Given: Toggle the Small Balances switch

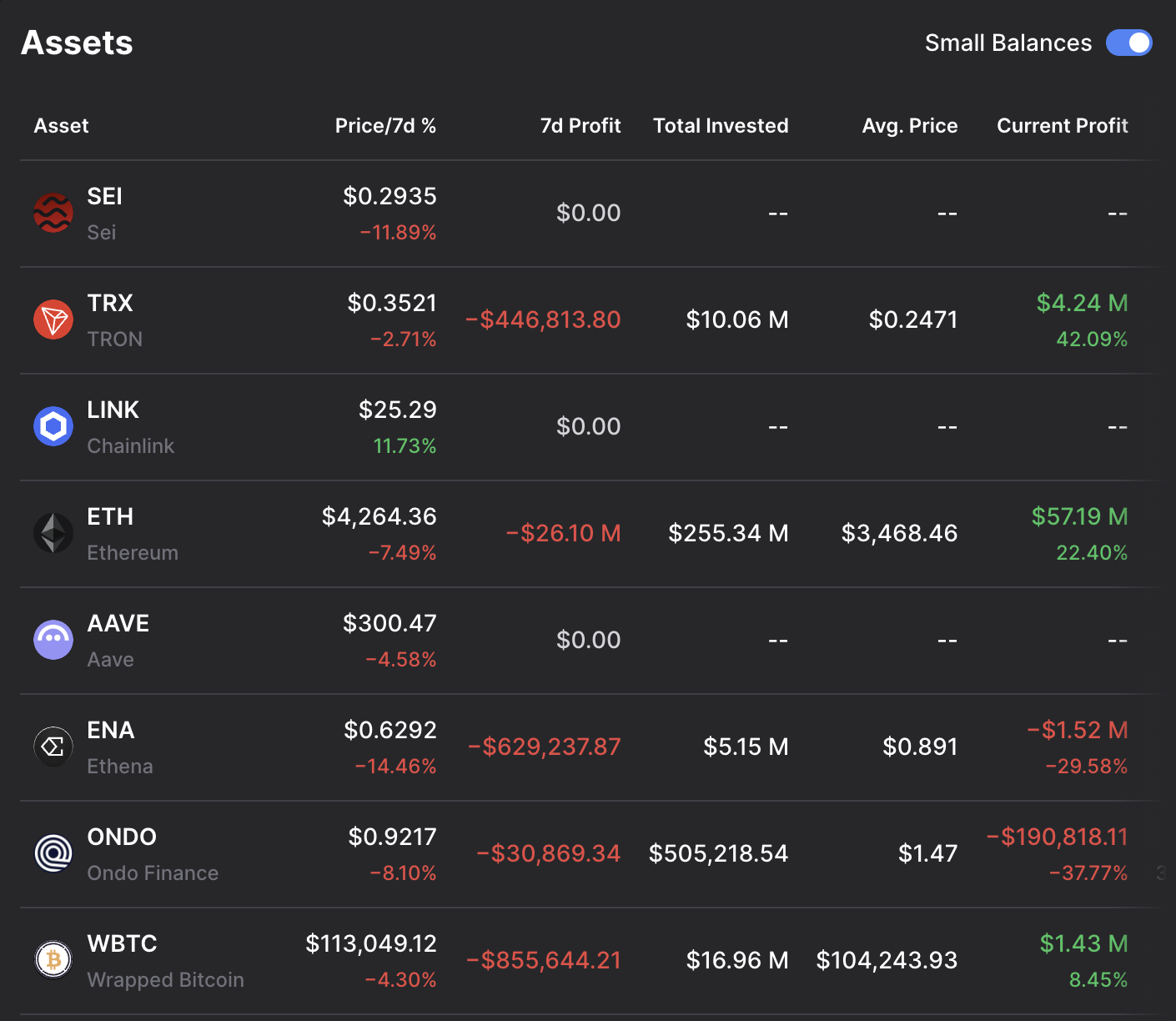Looking at the screenshot, I should pyautogui.click(x=1128, y=43).
